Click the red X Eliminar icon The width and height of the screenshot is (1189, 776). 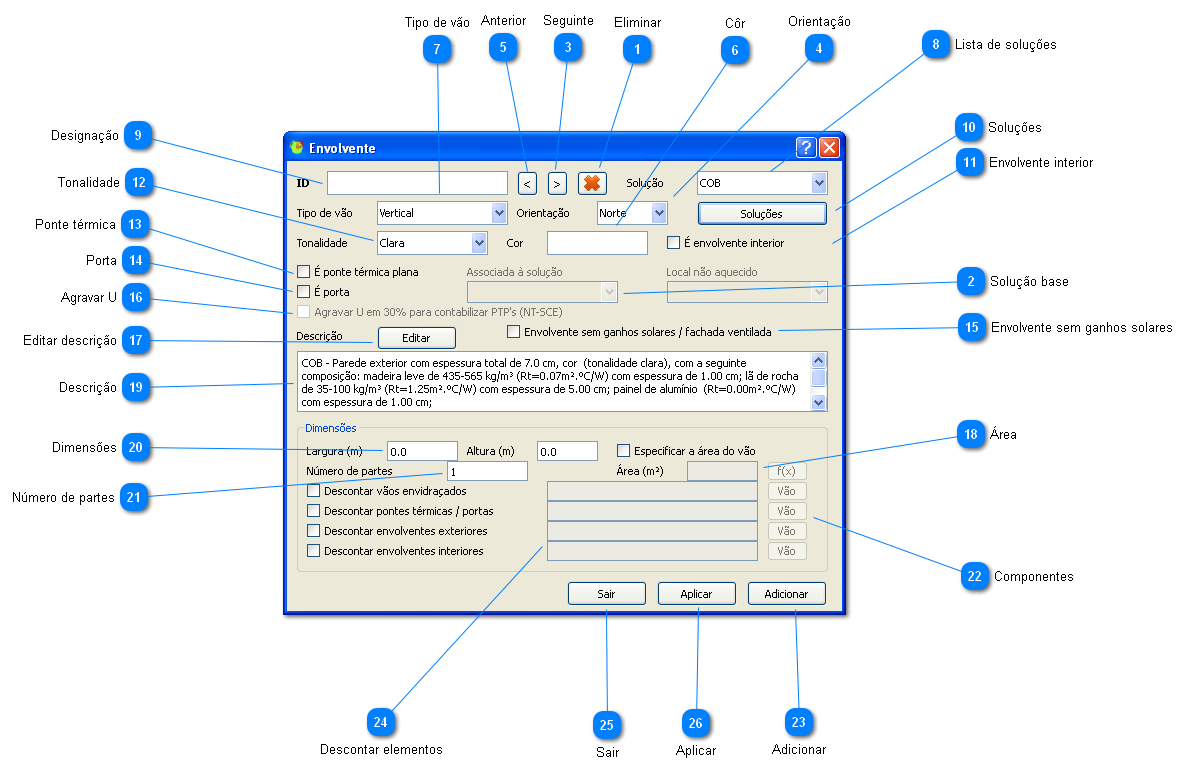[x=592, y=183]
